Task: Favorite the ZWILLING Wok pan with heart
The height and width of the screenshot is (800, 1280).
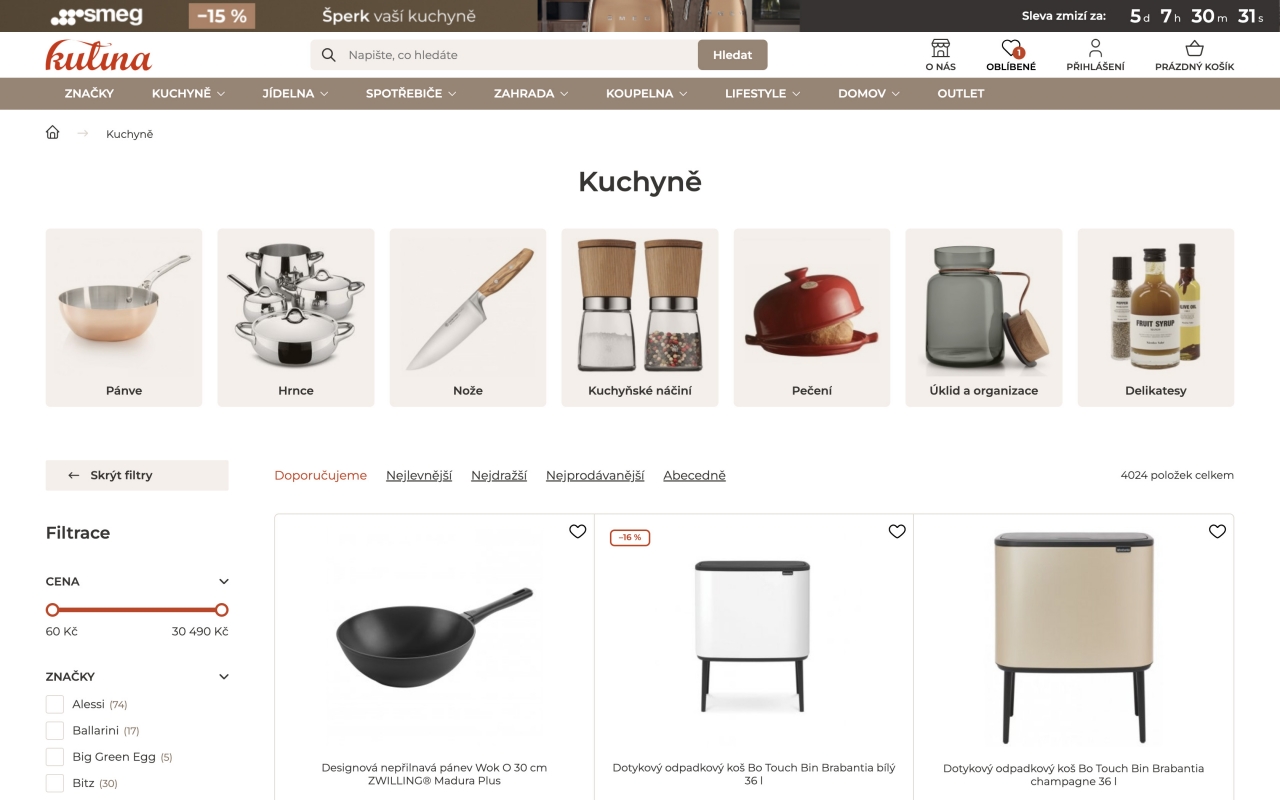Action: 577,531
